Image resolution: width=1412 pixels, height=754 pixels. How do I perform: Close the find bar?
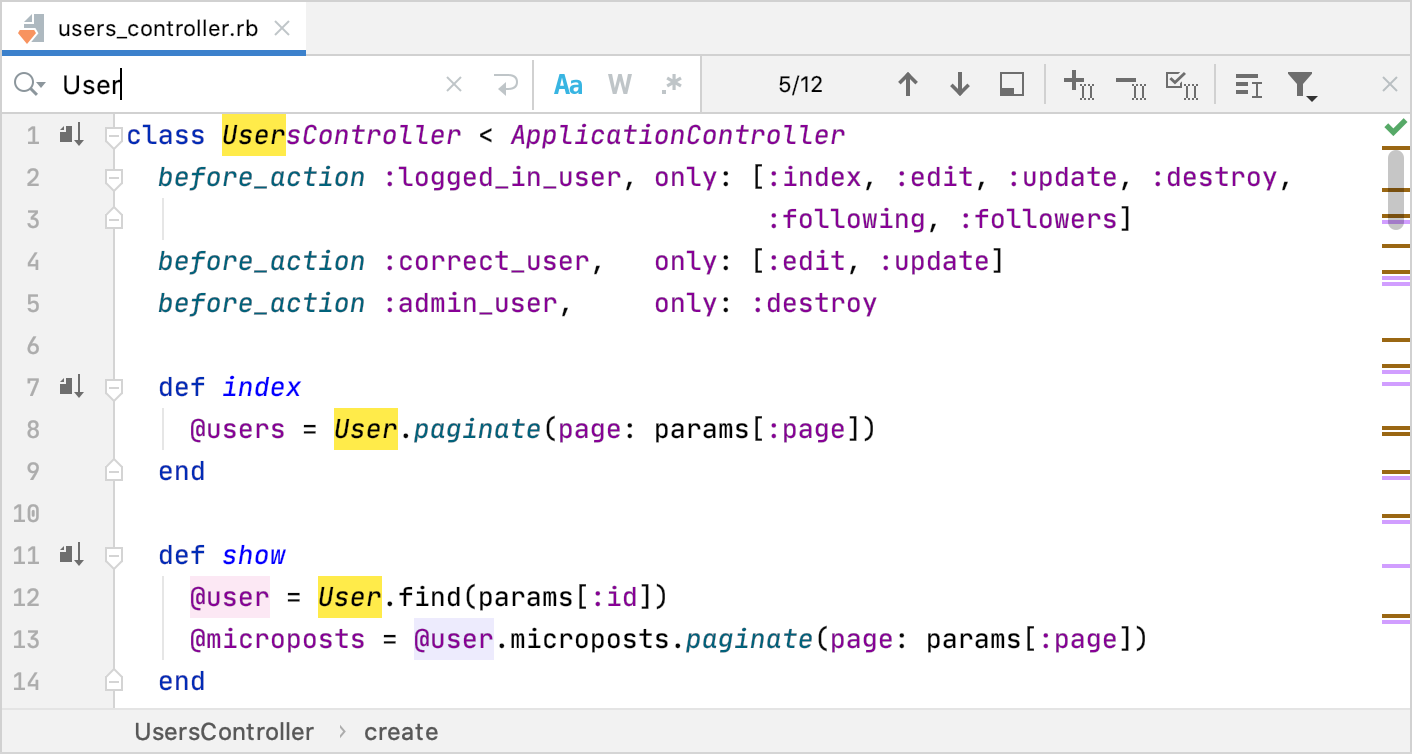click(x=1389, y=85)
